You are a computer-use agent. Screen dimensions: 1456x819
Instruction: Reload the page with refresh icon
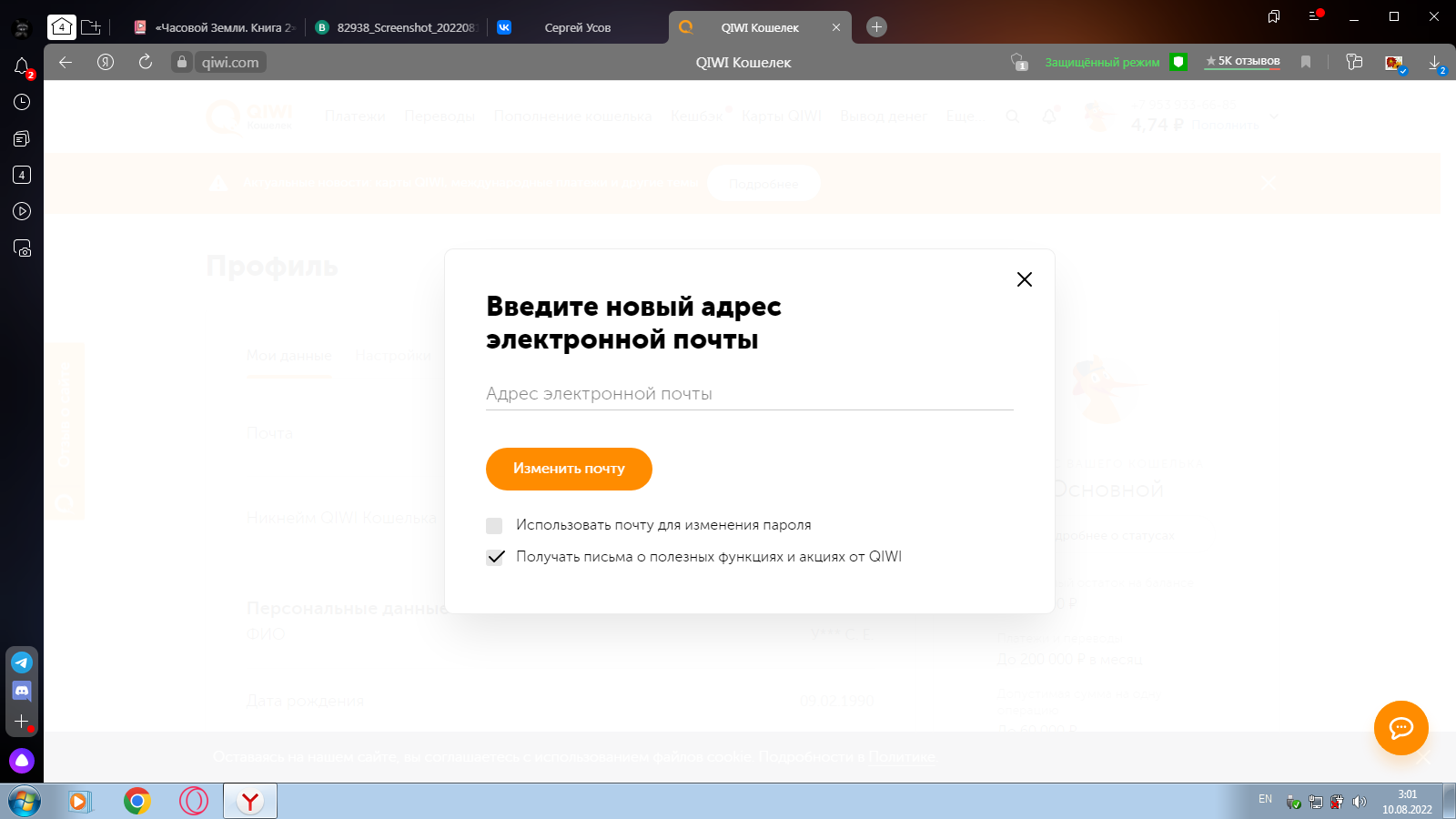click(x=146, y=62)
